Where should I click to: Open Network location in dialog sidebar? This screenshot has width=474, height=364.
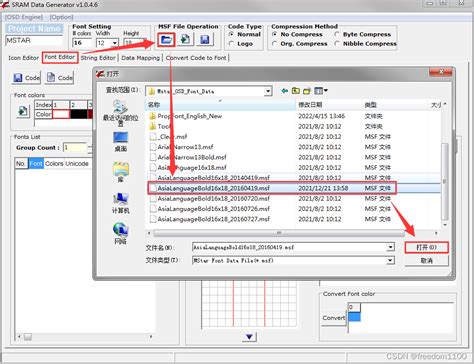pos(120,233)
